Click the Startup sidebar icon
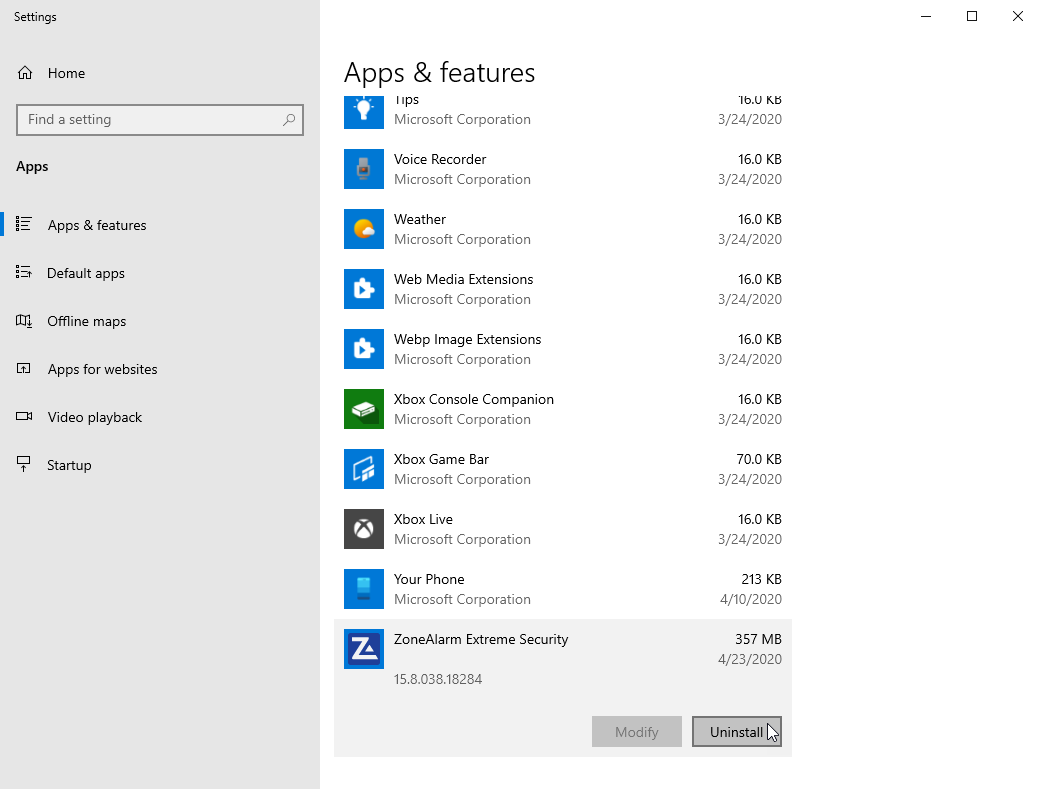1041x789 pixels. point(24,464)
